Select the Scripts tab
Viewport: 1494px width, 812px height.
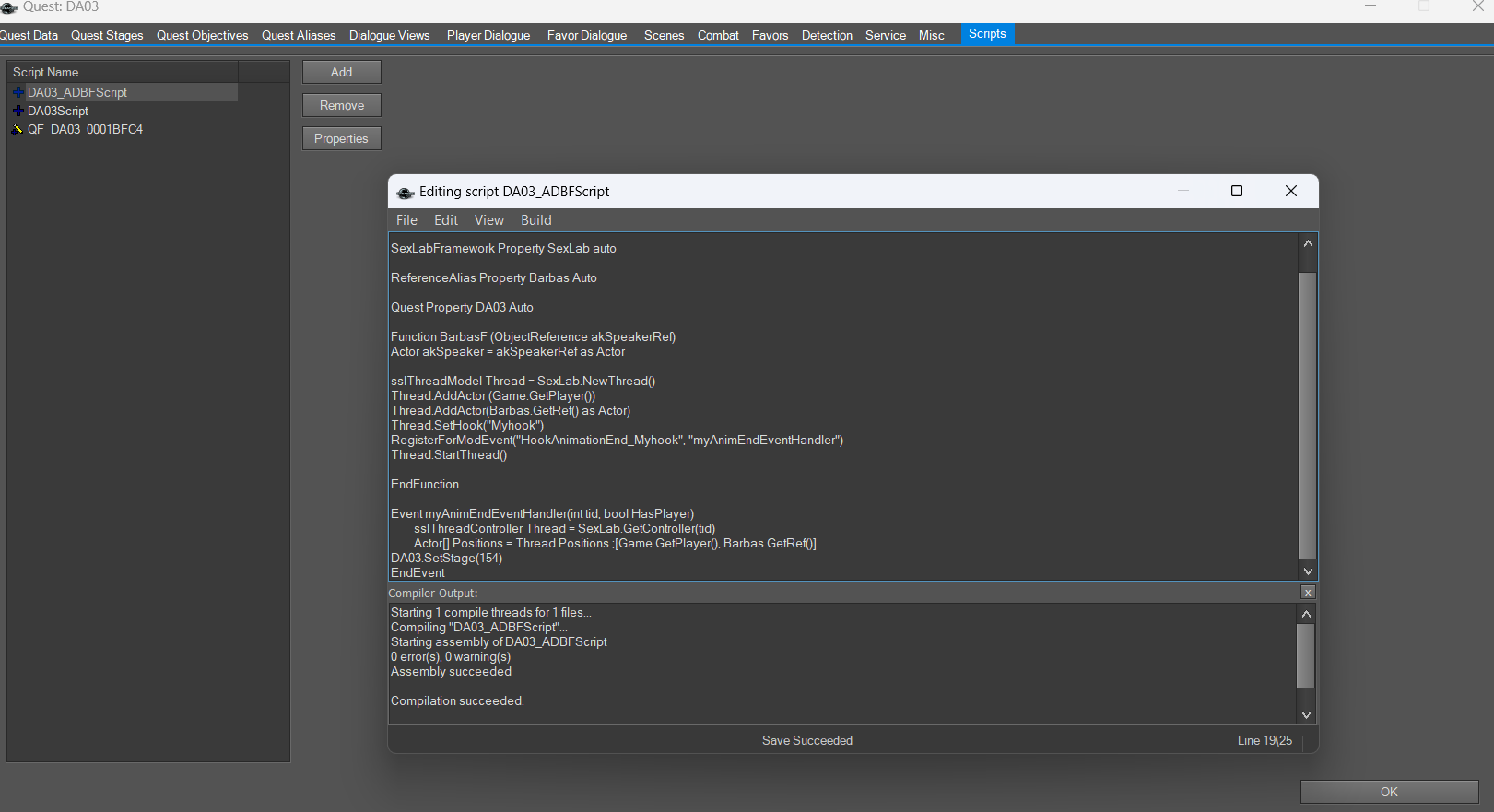987,34
